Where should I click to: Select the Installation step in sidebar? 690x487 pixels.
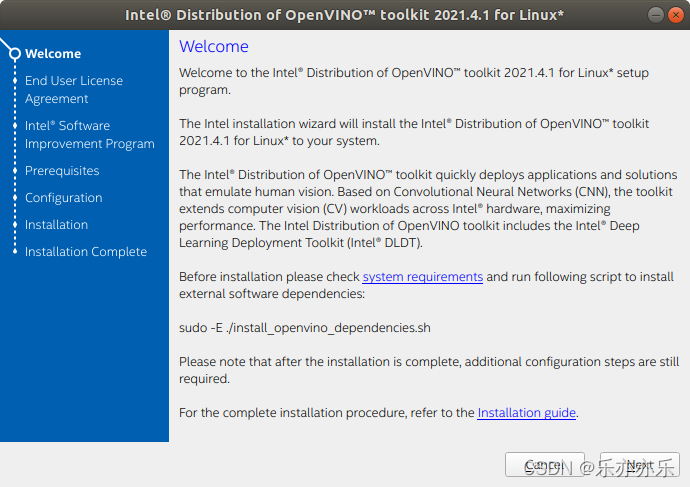pyautogui.click(x=56, y=225)
